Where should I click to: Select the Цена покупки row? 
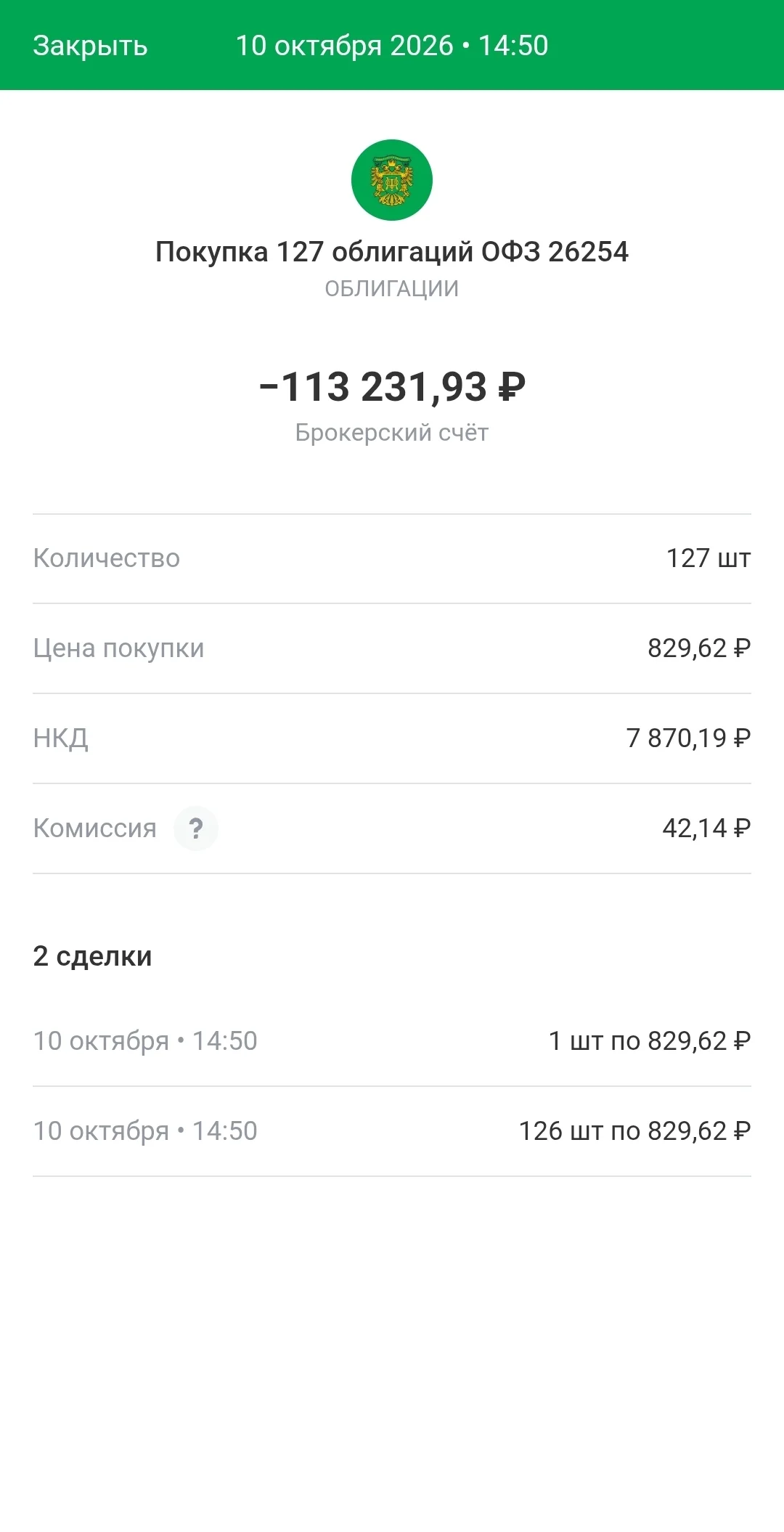tap(392, 649)
